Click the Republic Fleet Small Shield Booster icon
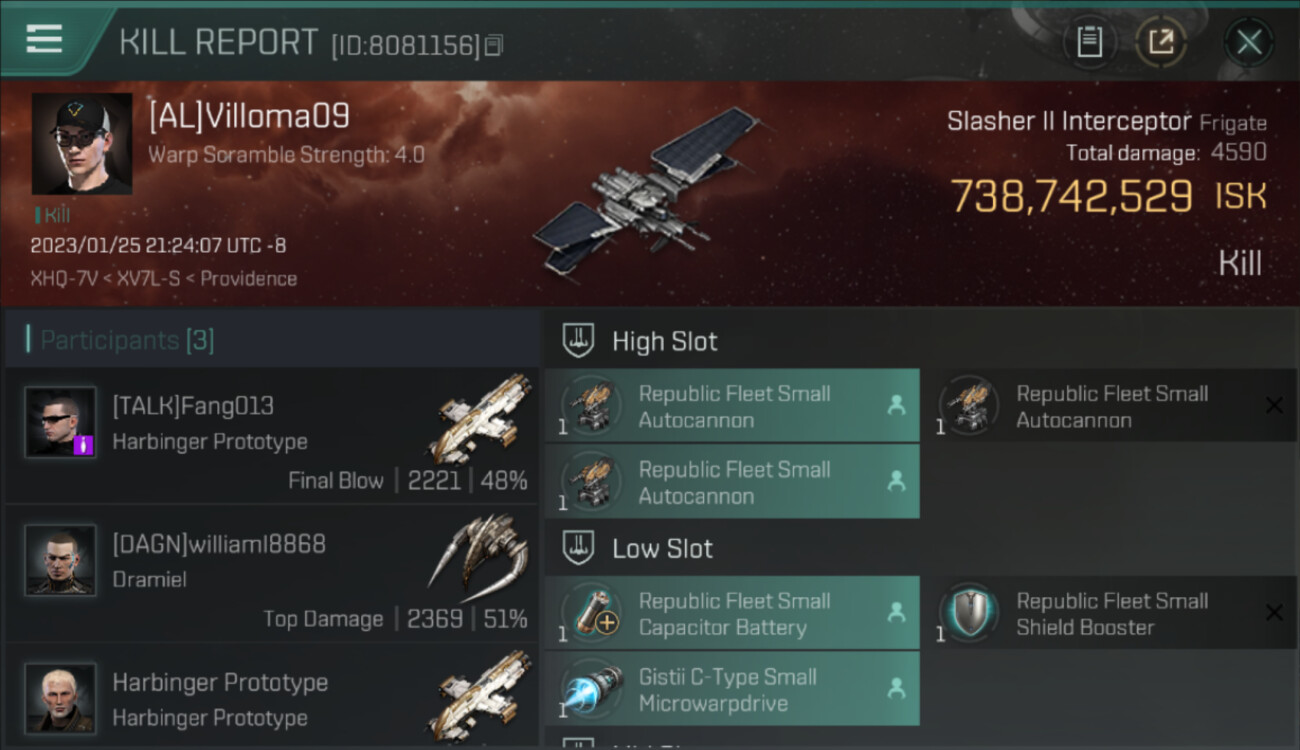 (969, 613)
